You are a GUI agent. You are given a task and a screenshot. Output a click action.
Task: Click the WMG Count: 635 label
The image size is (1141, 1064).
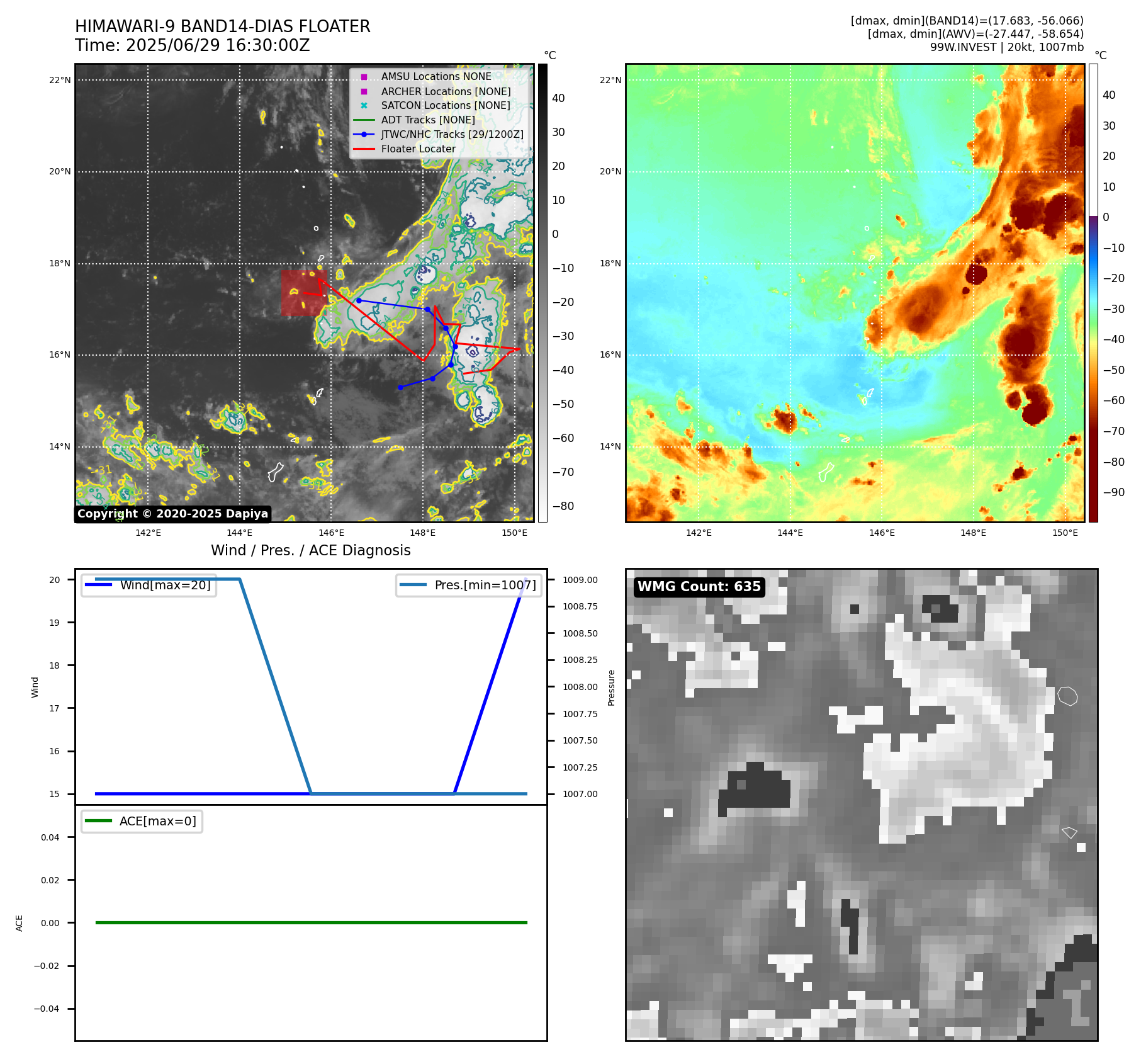point(699,587)
